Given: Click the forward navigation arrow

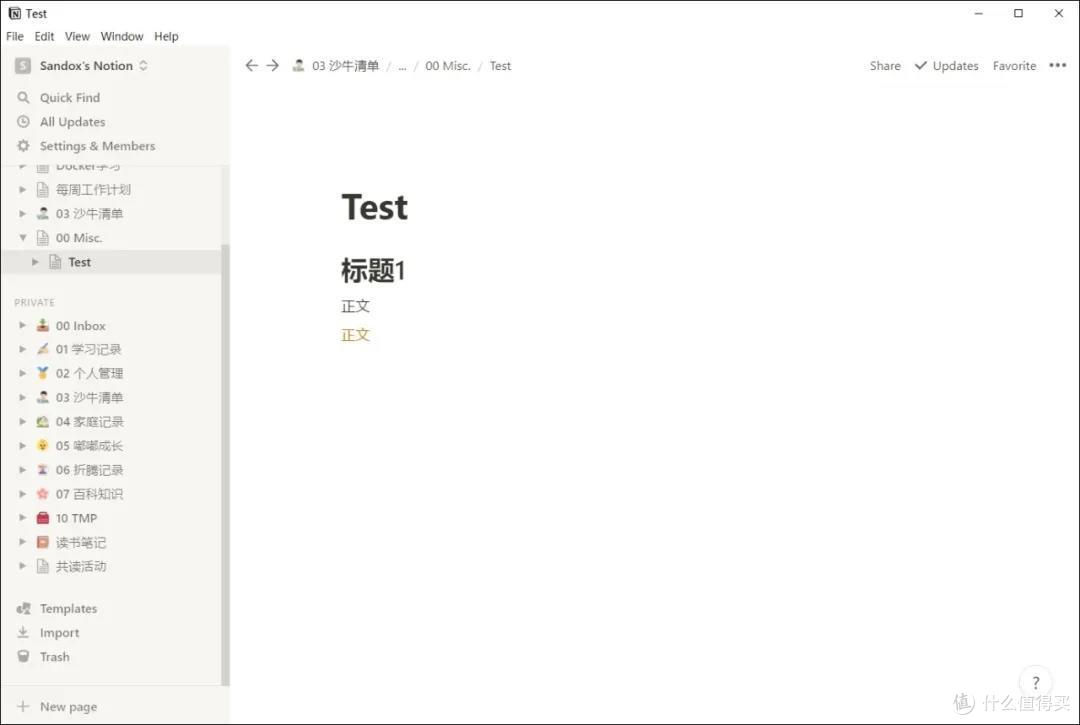Looking at the screenshot, I should (272, 66).
